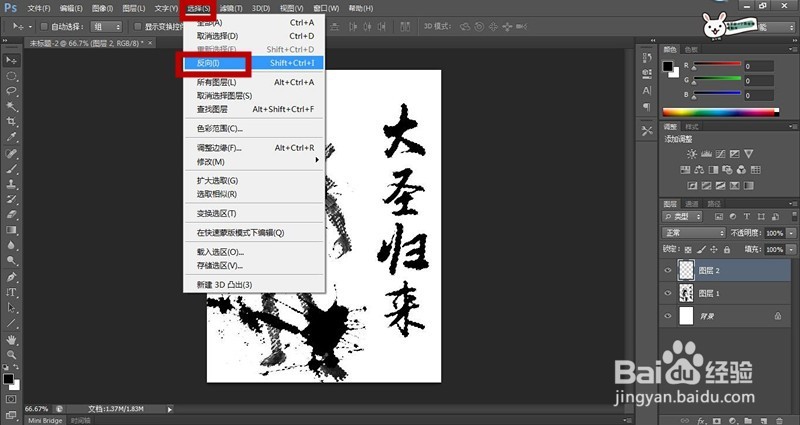This screenshot has height=425, width=800.
Task: Open the Layers panel flyout menu
Action: pos(793,204)
